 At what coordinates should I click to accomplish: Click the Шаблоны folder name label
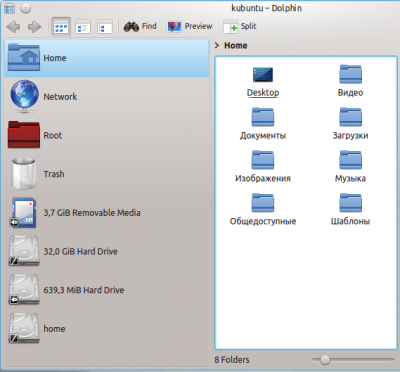(x=350, y=221)
